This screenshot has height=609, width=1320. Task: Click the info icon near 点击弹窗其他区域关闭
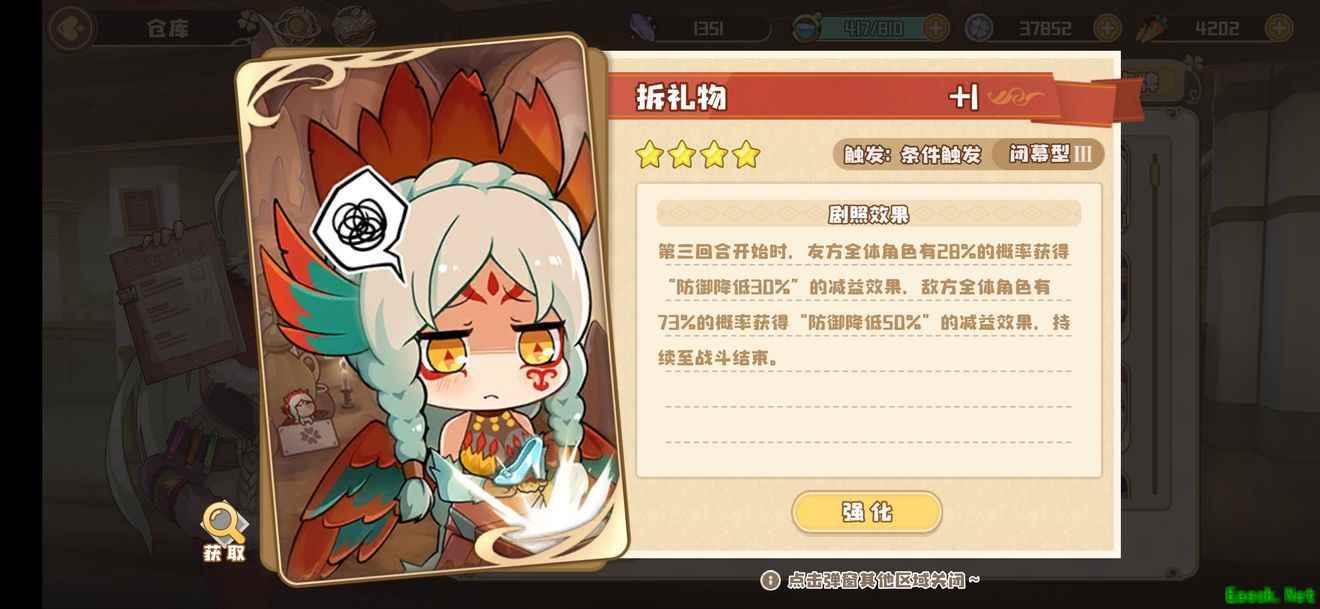coord(770,579)
